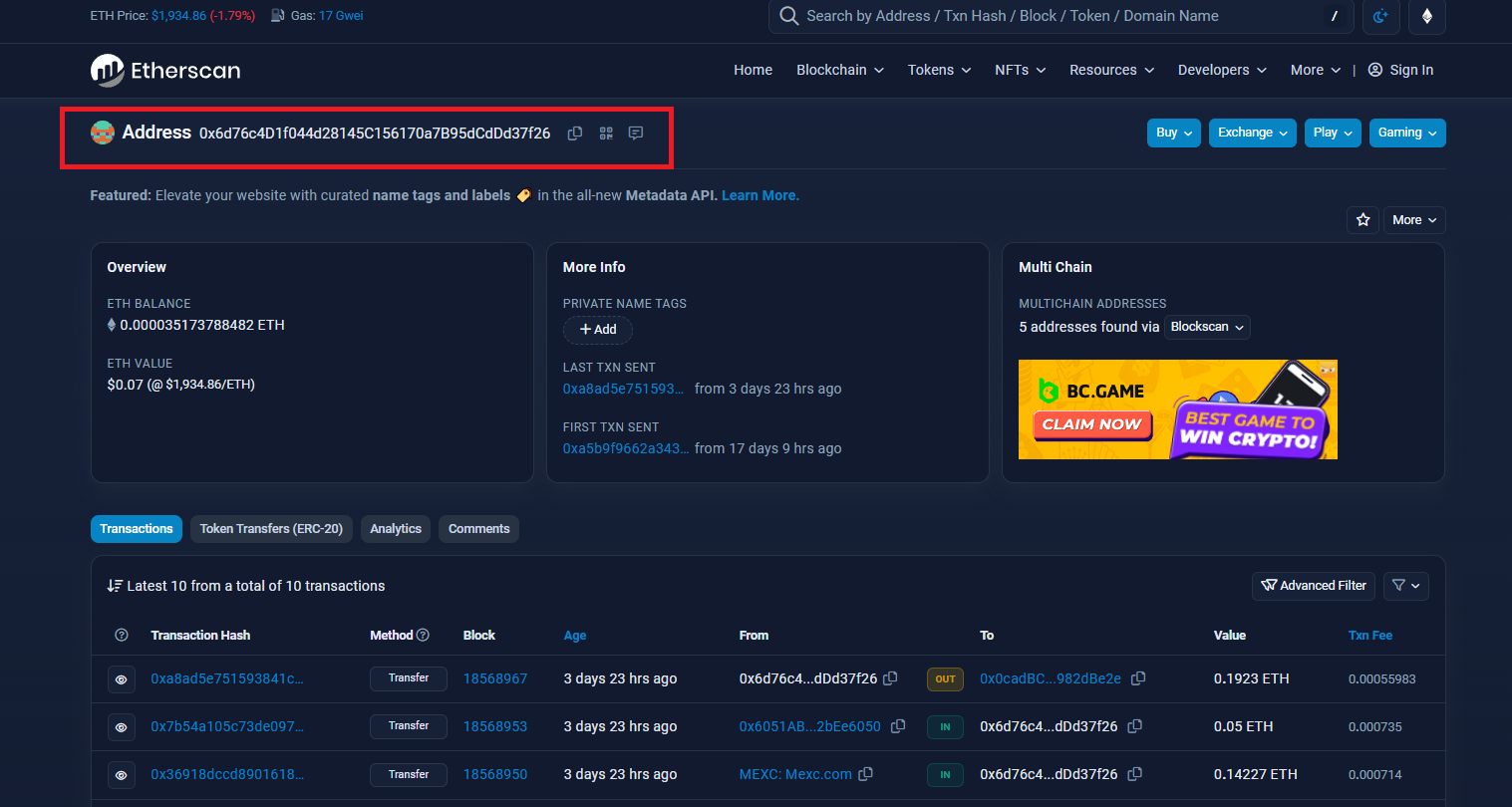
Task: Go to the Home page
Action: 754,70
